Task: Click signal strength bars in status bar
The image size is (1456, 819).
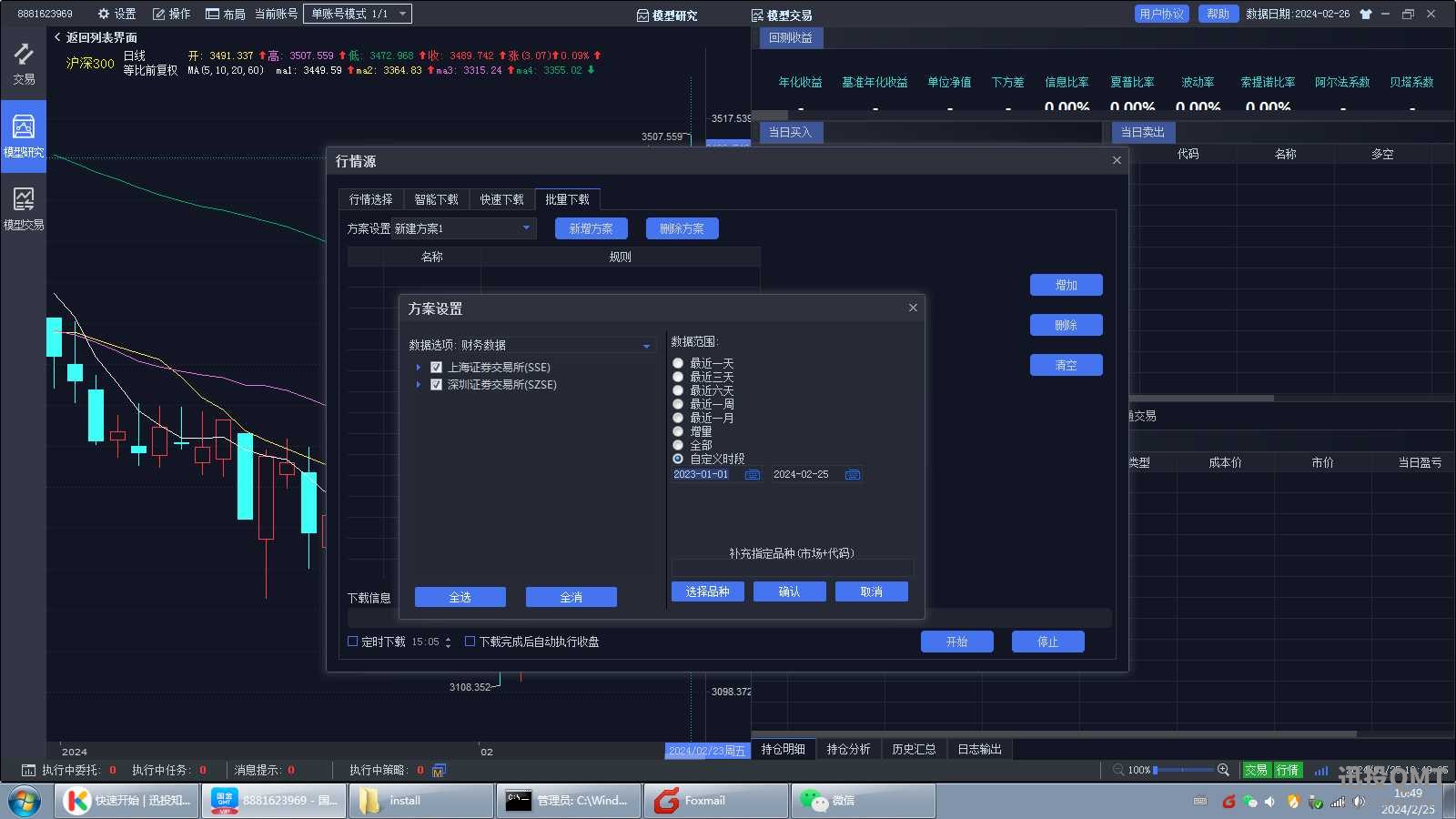Action: click(x=1320, y=770)
